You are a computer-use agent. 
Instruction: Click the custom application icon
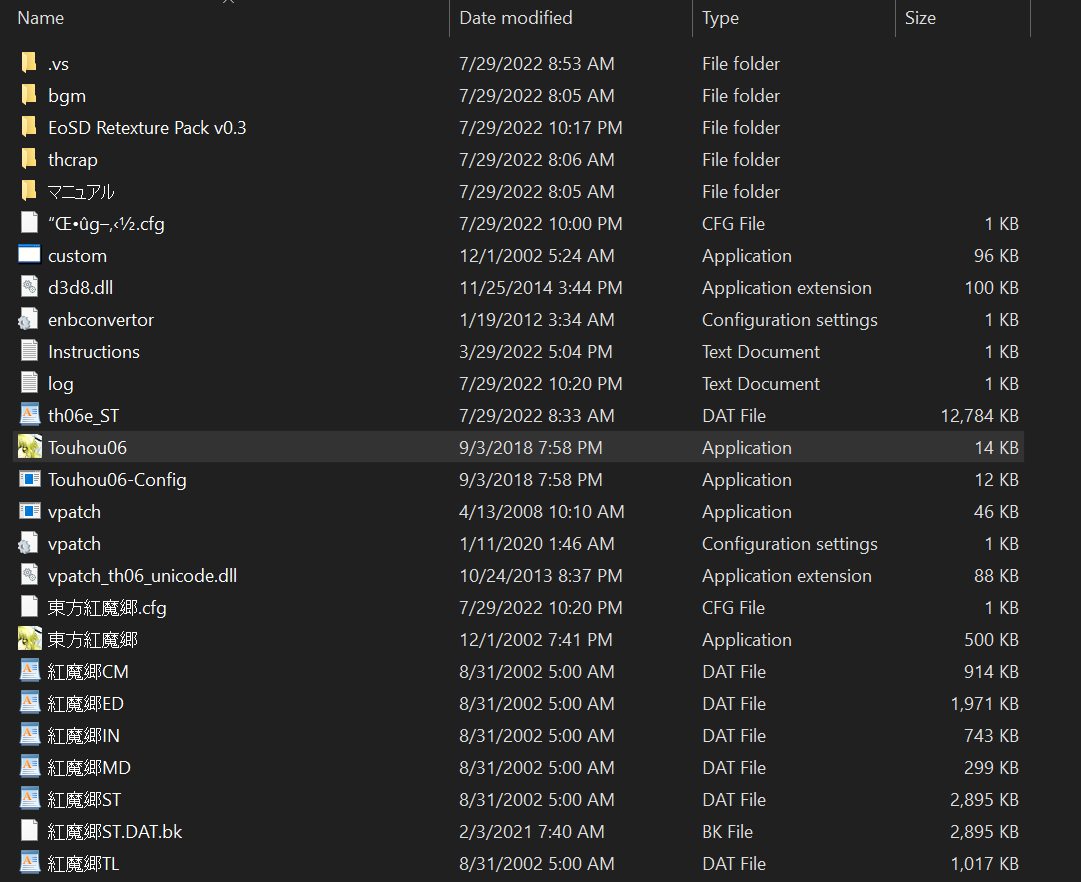coord(29,255)
